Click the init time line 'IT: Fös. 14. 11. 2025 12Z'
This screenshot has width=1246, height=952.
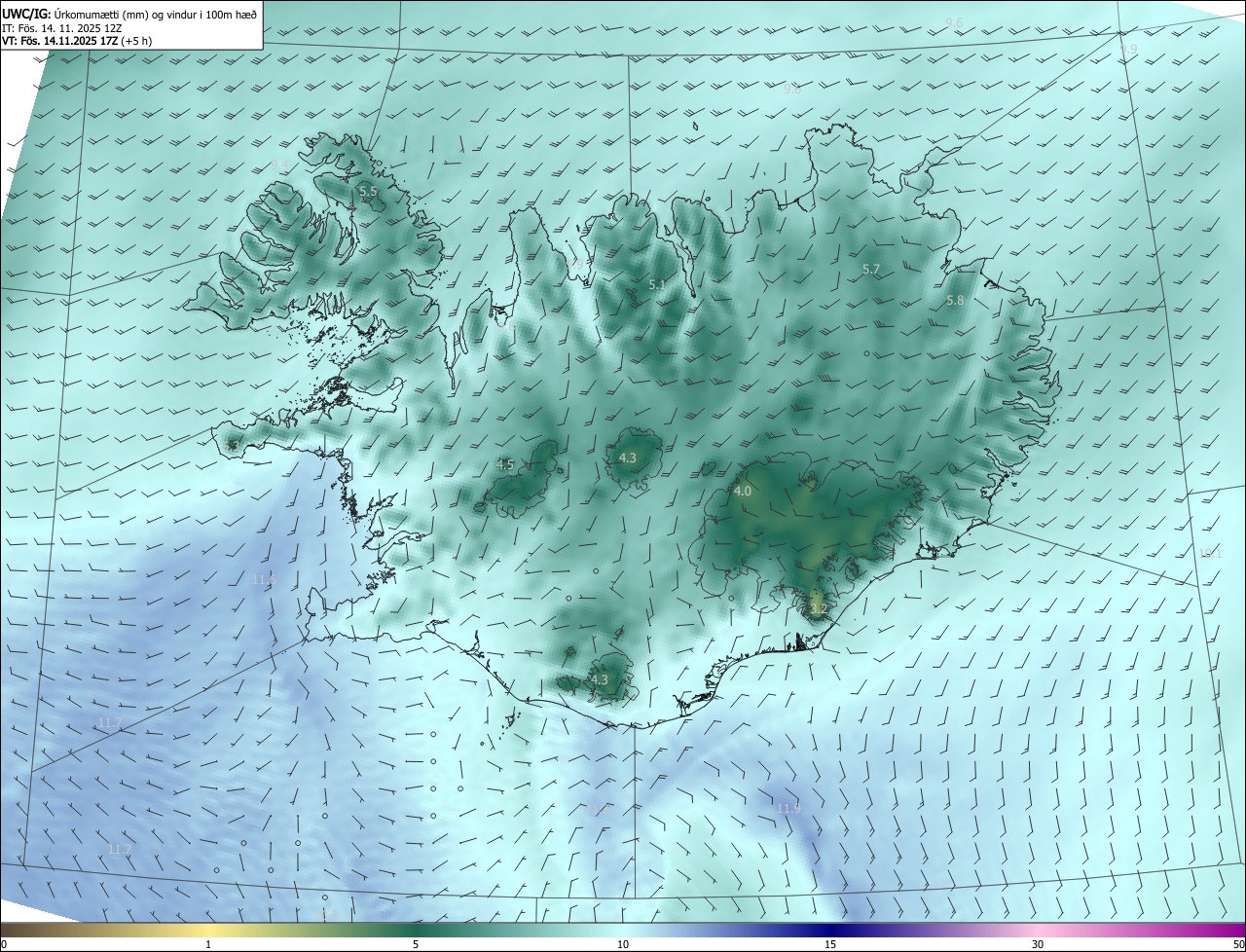click(x=61, y=28)
